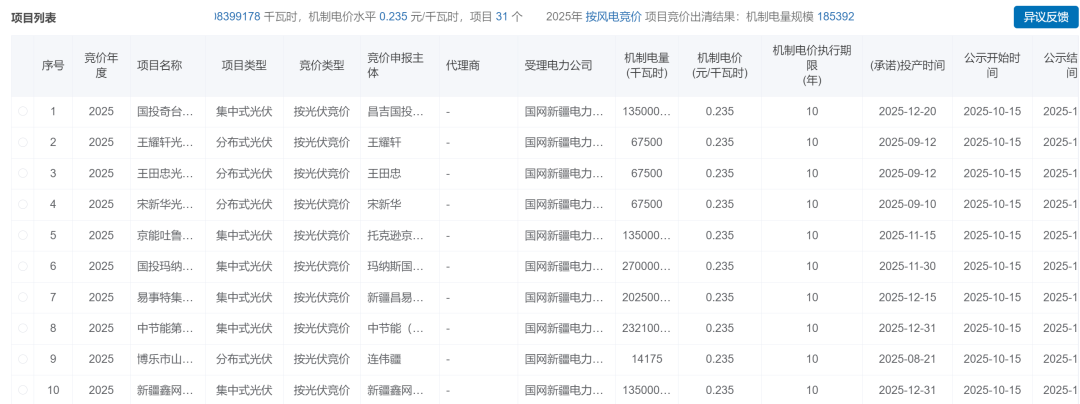This screenshot has height=404, width=1080.
Task: Select radio button for row 9 博乐市山
Action: pos(23,359)
